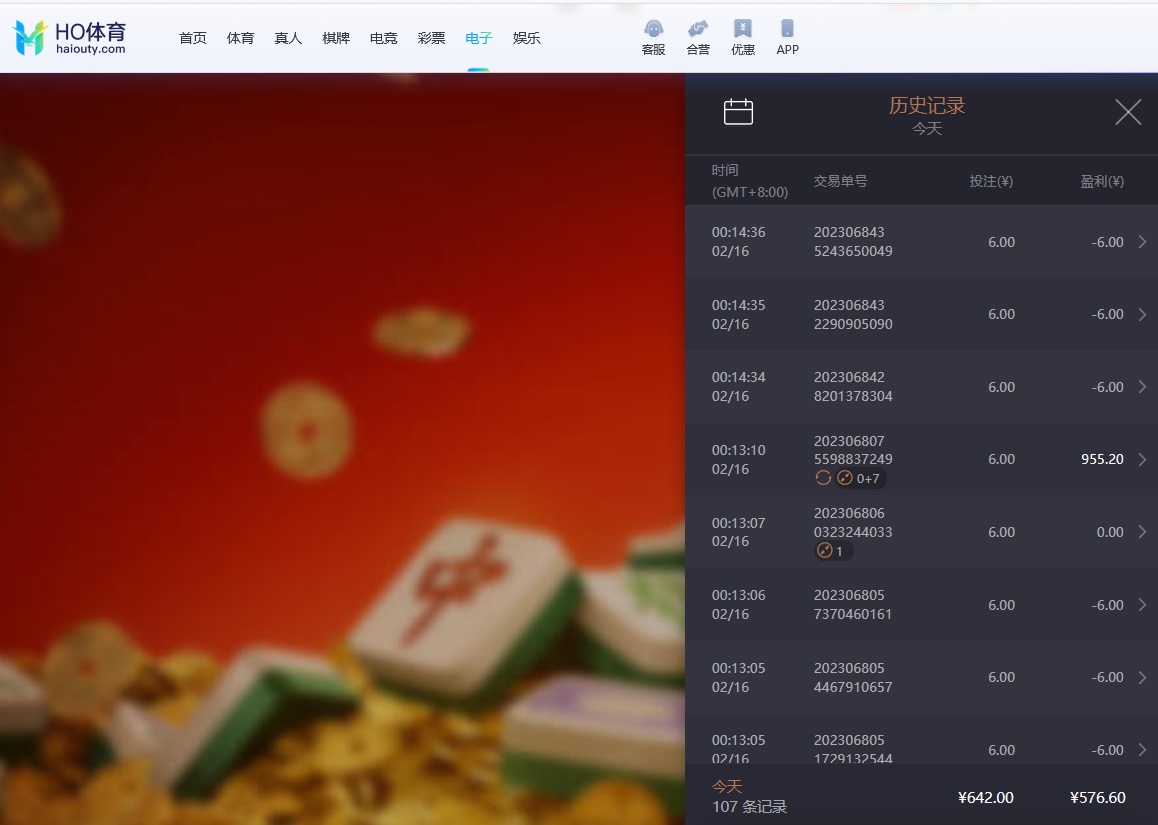Open the 优惠 promotions icon
Screen dimensions: 1158x825
742,30
